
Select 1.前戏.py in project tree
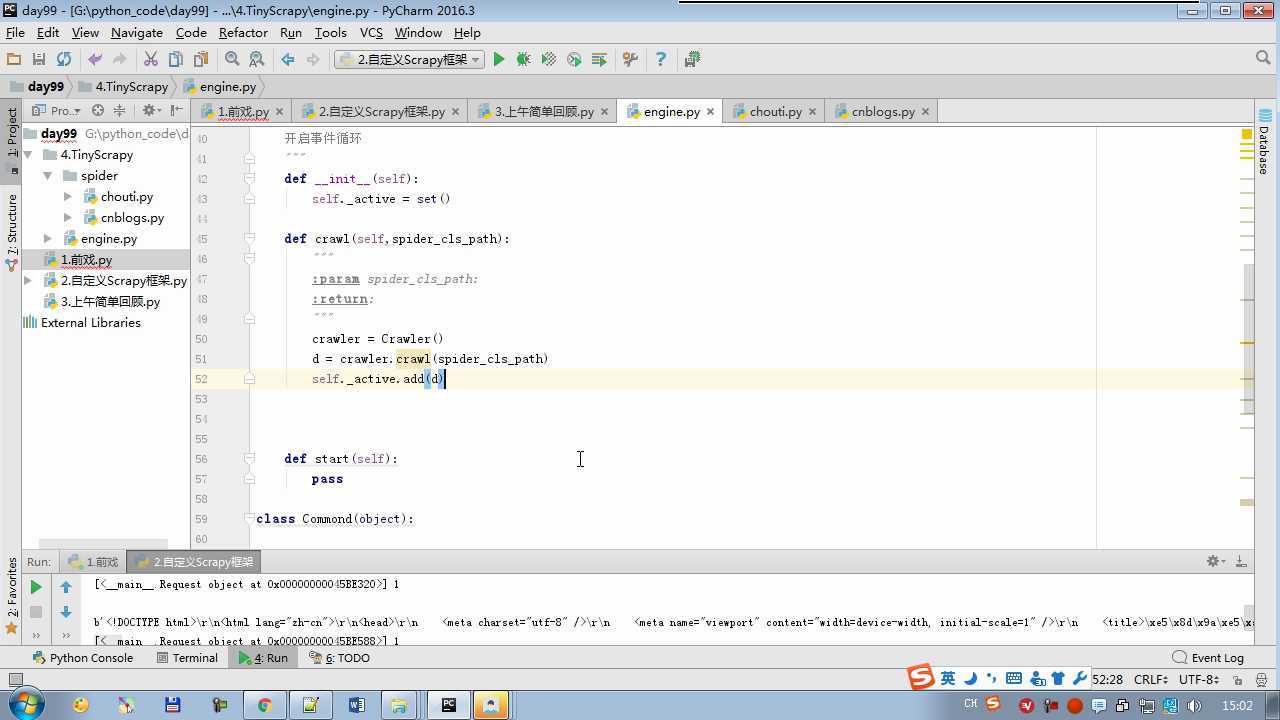pyautogui.click(x=86, y=260)
